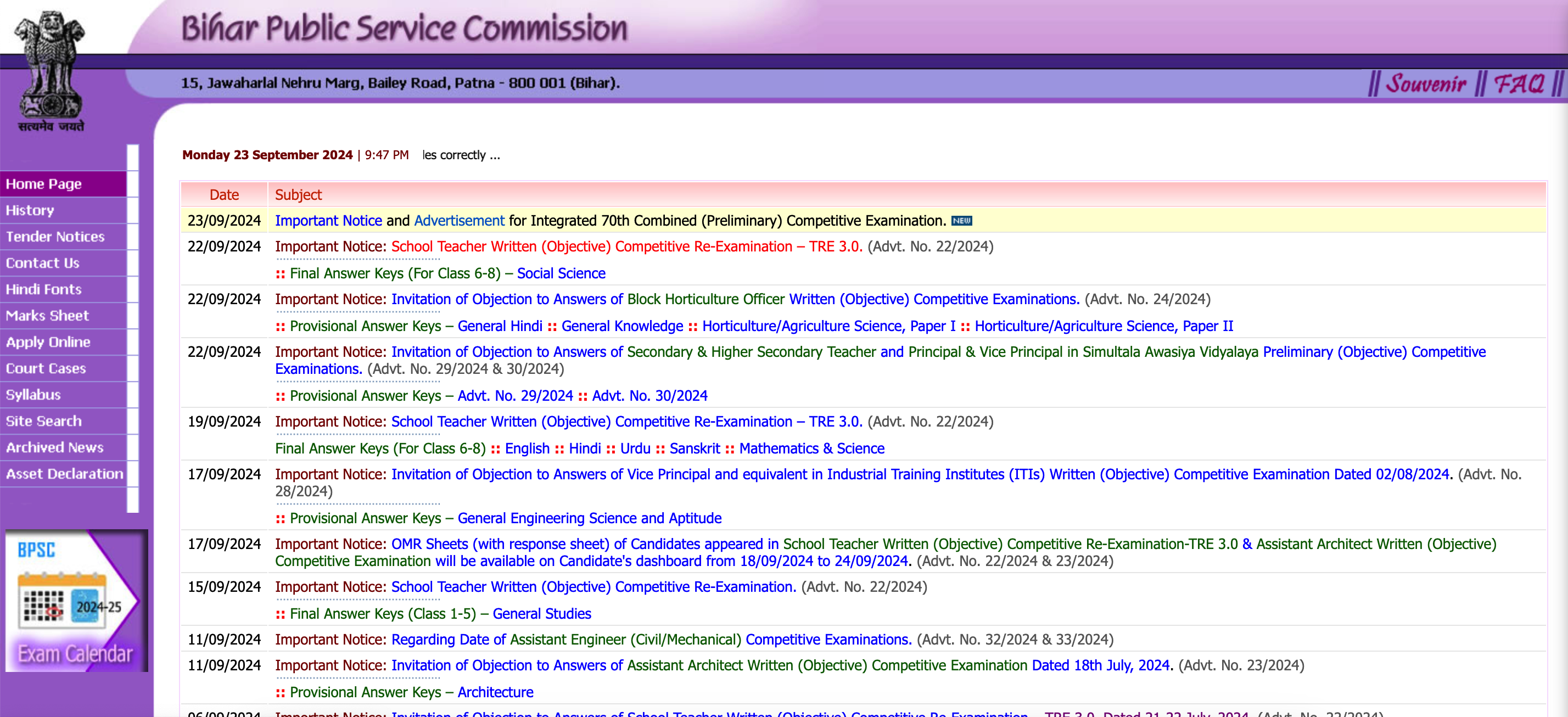
Task: Open the FAQ link in header
Action: (x=1519, y=83)
